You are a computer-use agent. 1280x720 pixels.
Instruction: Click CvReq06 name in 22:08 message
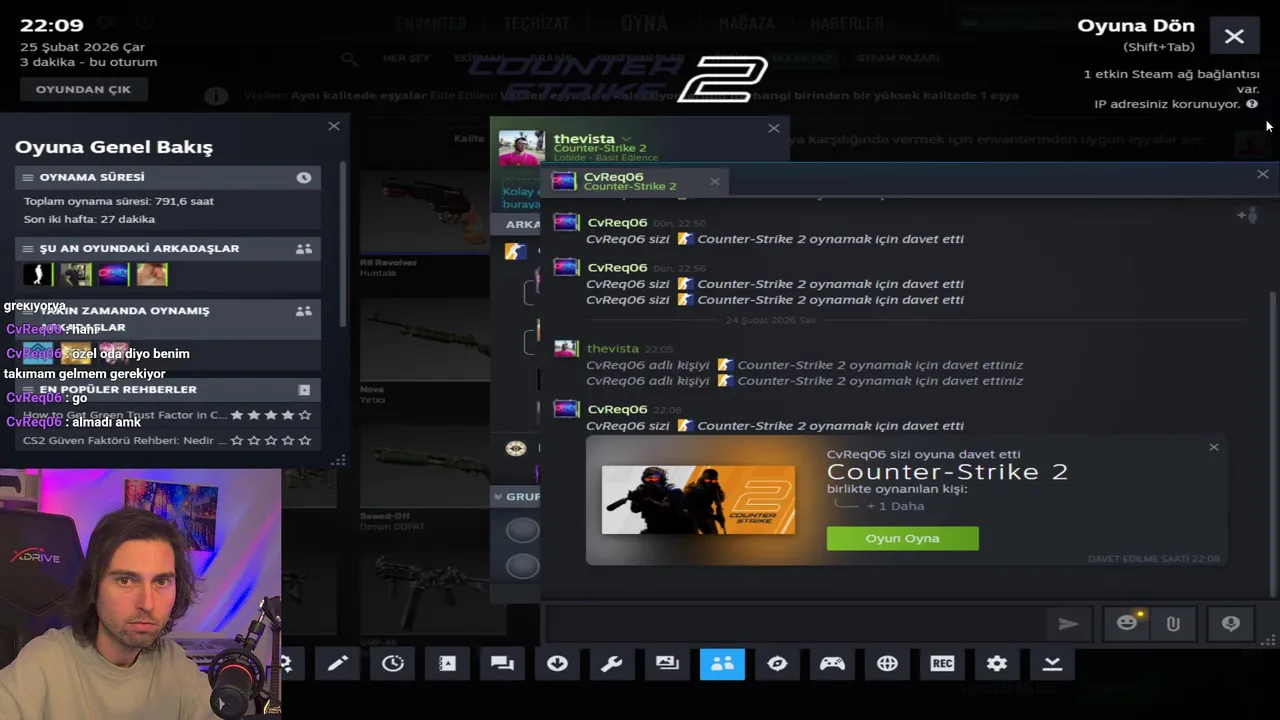coord(617,409)
